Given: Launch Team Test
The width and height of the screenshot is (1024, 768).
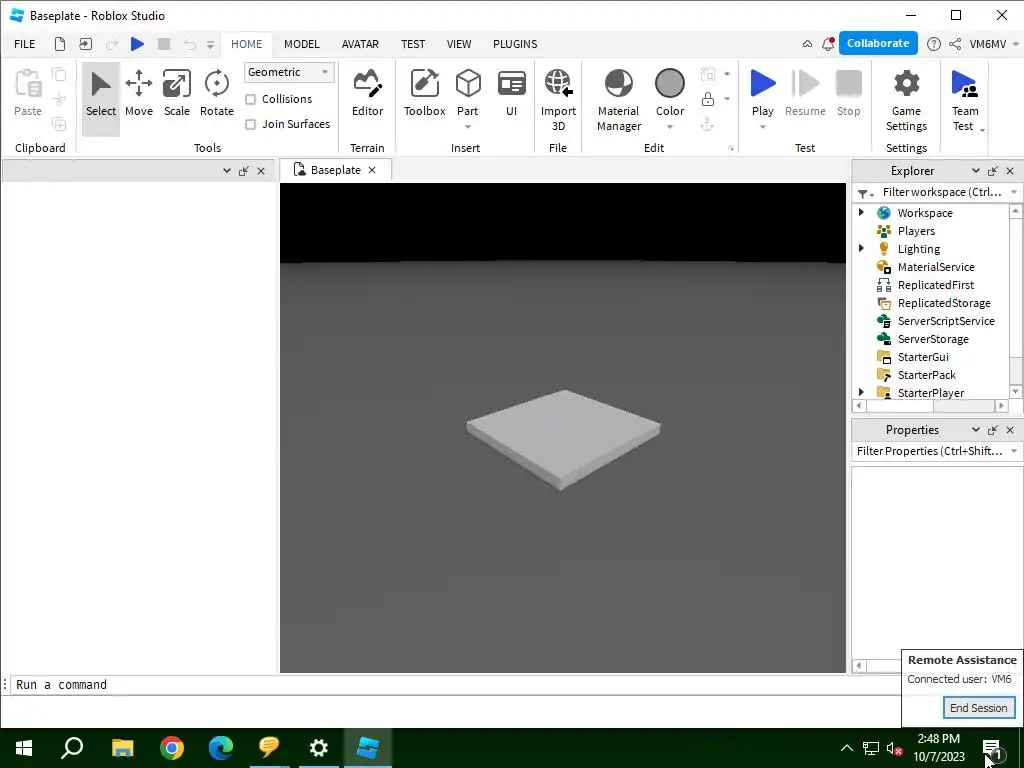Looking at the screenshot, I should click(965, 100).
